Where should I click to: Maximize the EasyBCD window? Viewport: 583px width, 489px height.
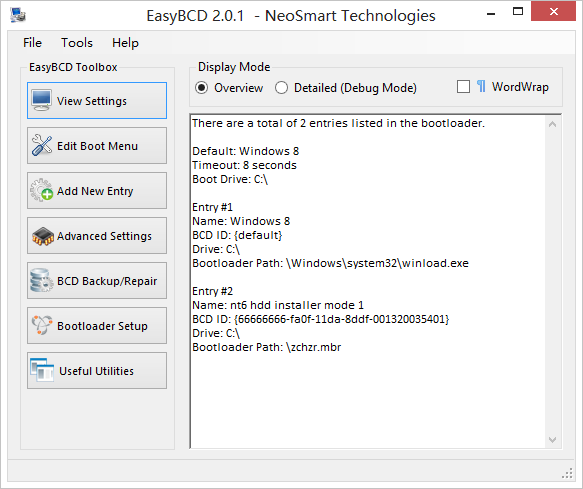pos(518,12)
